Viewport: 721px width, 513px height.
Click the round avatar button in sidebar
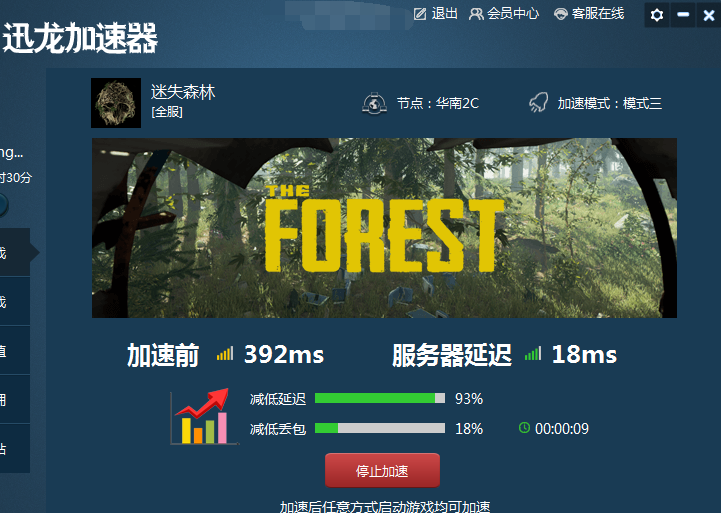click(3, 205)
